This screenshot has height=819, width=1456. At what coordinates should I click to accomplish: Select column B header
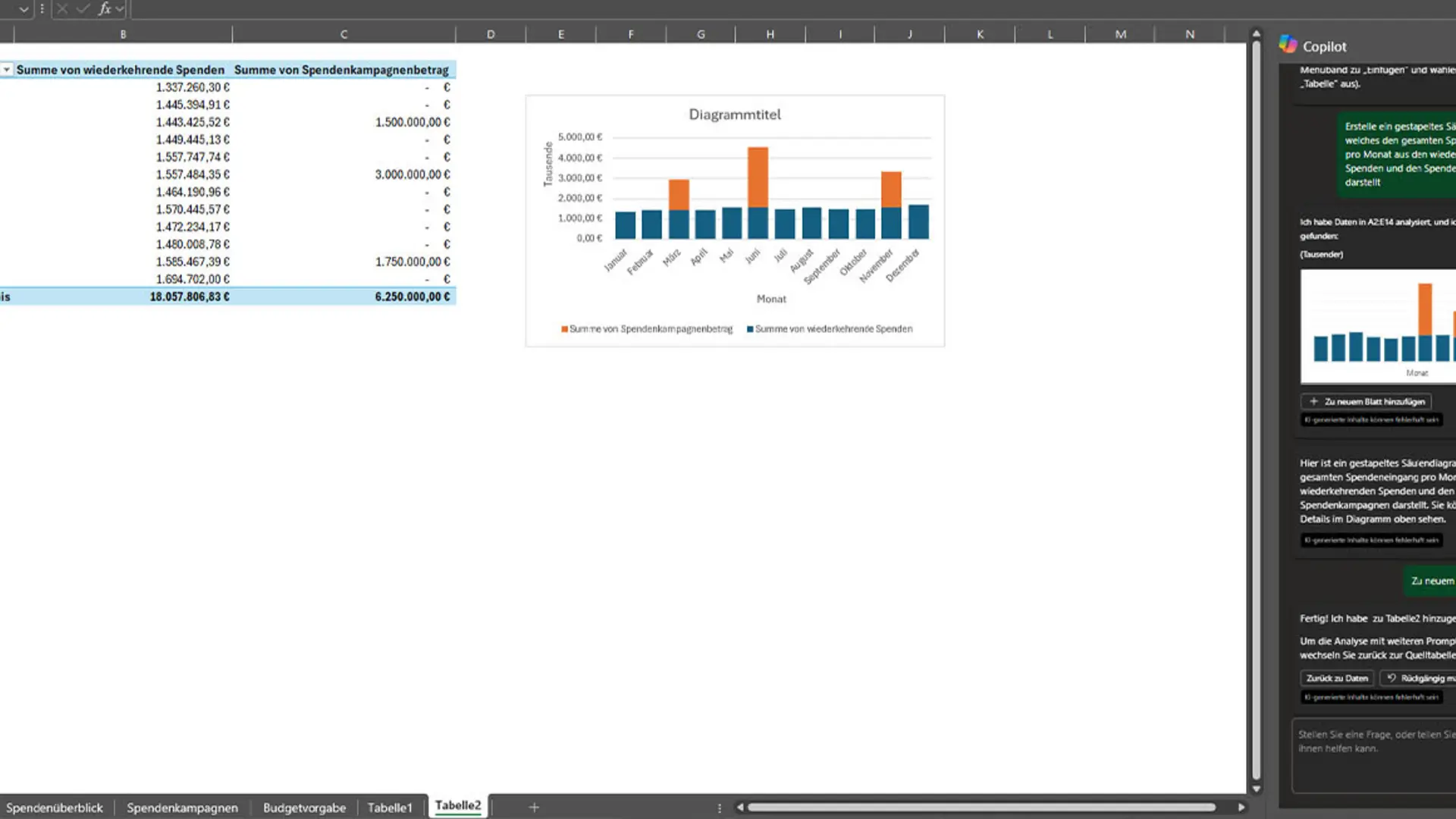(x=123, y=34)
